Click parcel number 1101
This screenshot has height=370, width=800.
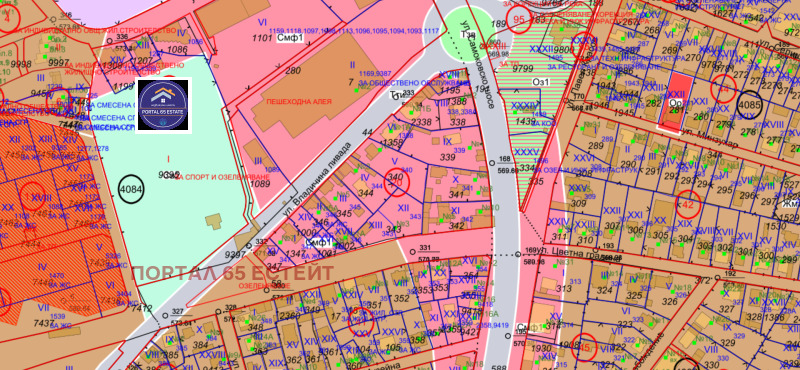tap(263, 37)
